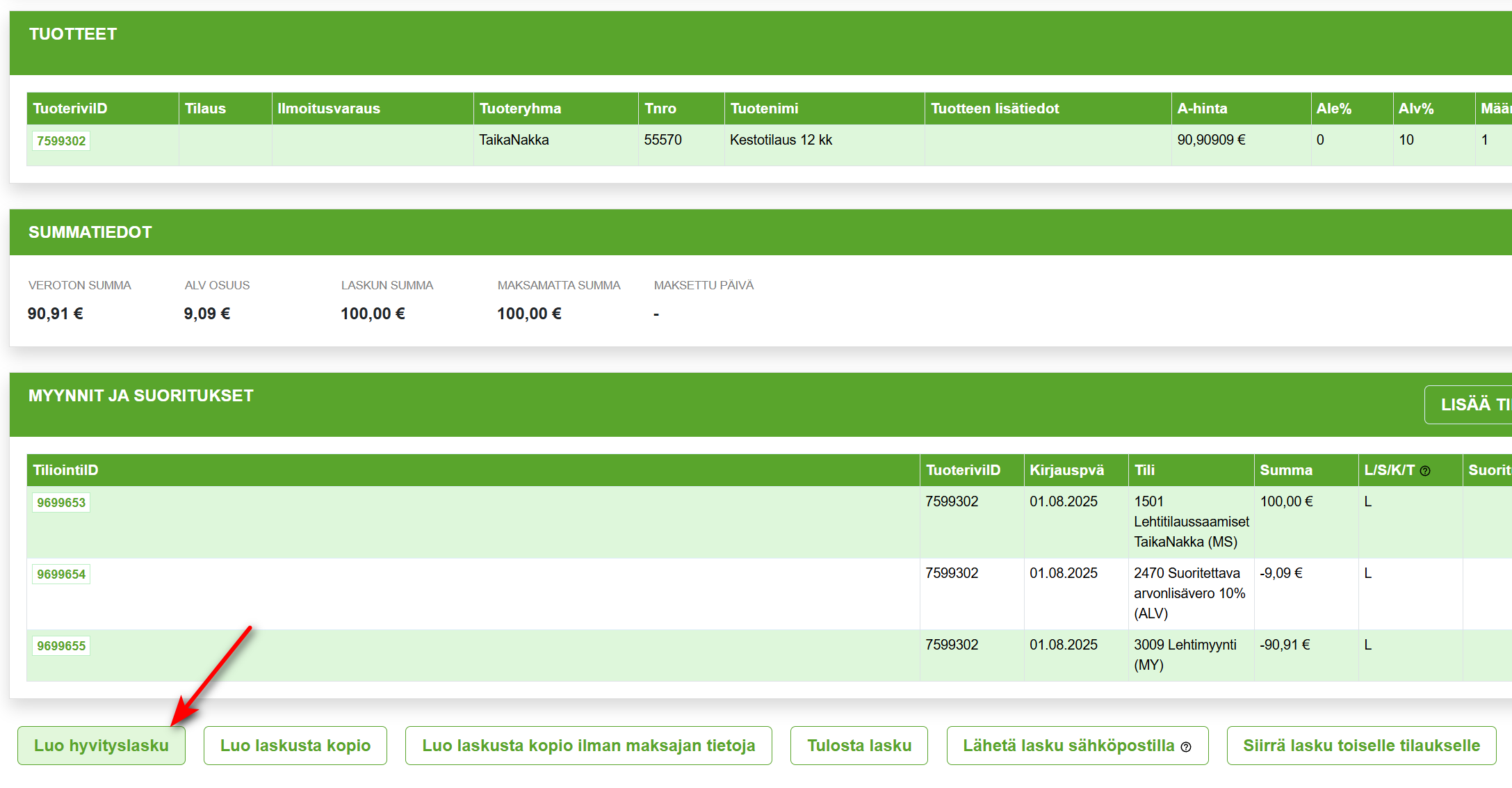Click Luo hyvityslasku button
1512x788 pixels.
click(101, 746)
